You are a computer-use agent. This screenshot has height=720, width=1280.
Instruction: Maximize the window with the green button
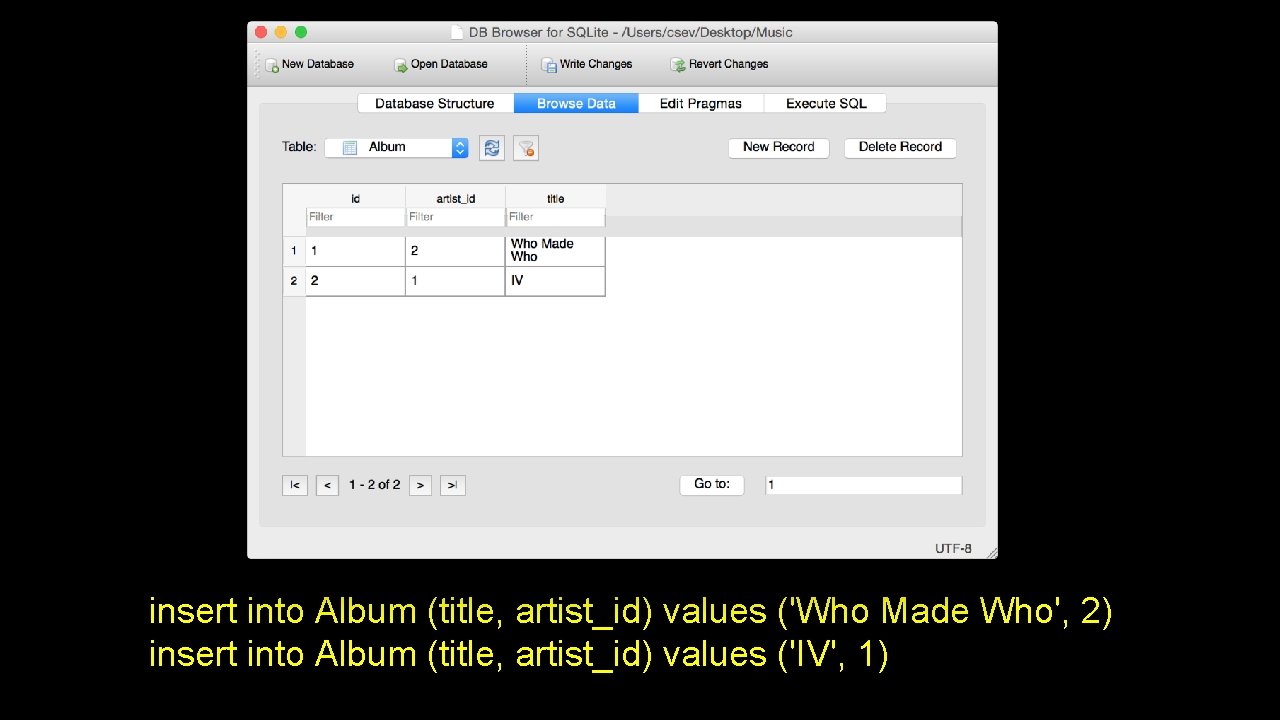tap(301, 32)
